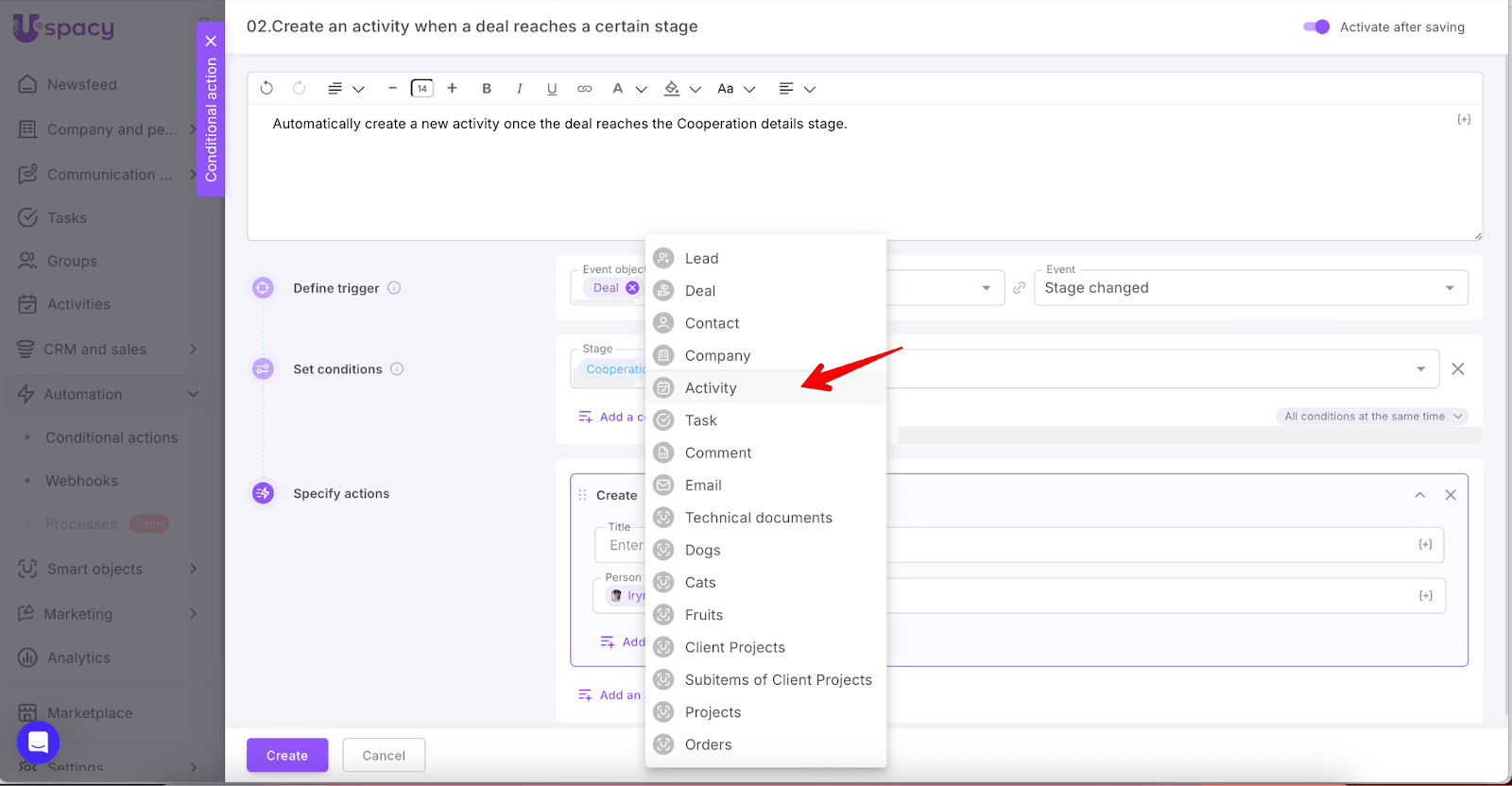Collapse the Create action block chevron
Image resolution: width=1512 pixels, height=786 pixels.
tap(1419, 495)
